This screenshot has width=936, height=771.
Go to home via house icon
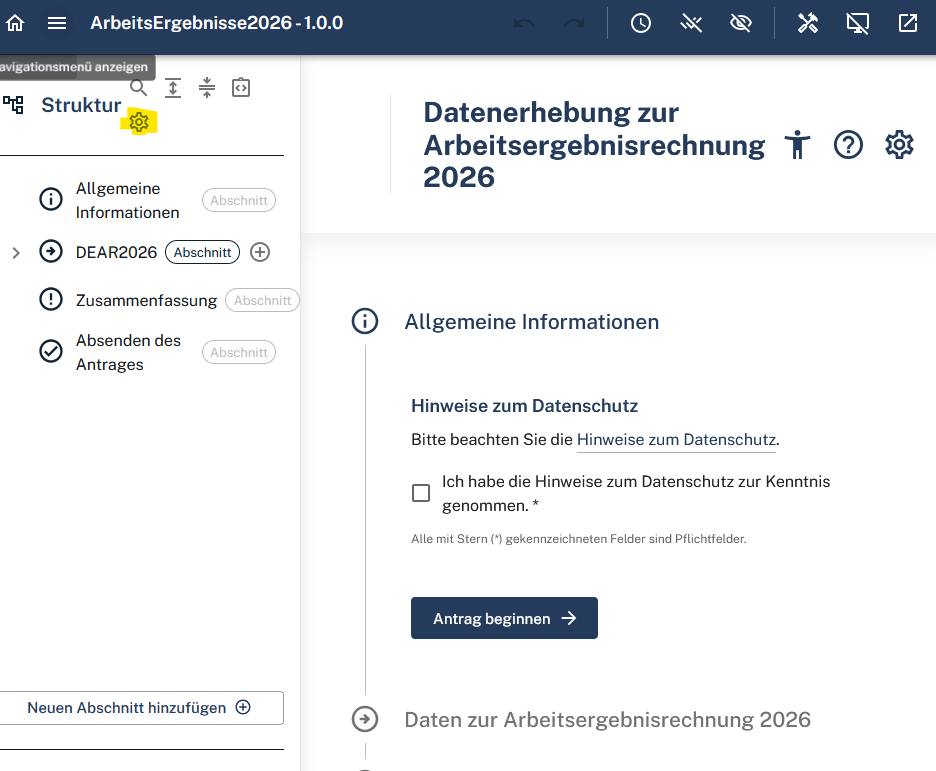[x=15, y=23]
